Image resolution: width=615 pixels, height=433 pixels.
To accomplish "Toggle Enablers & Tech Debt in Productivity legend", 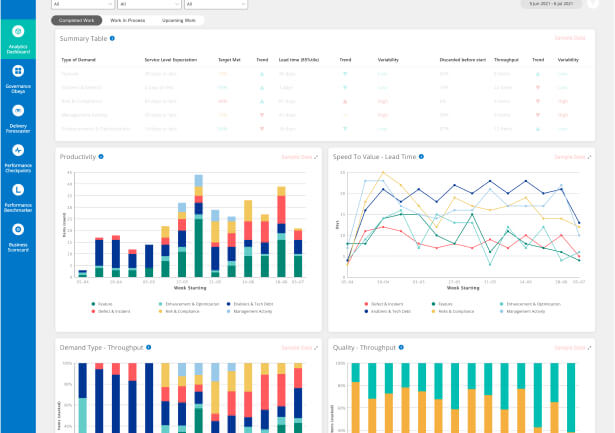I will click(250, 304).
